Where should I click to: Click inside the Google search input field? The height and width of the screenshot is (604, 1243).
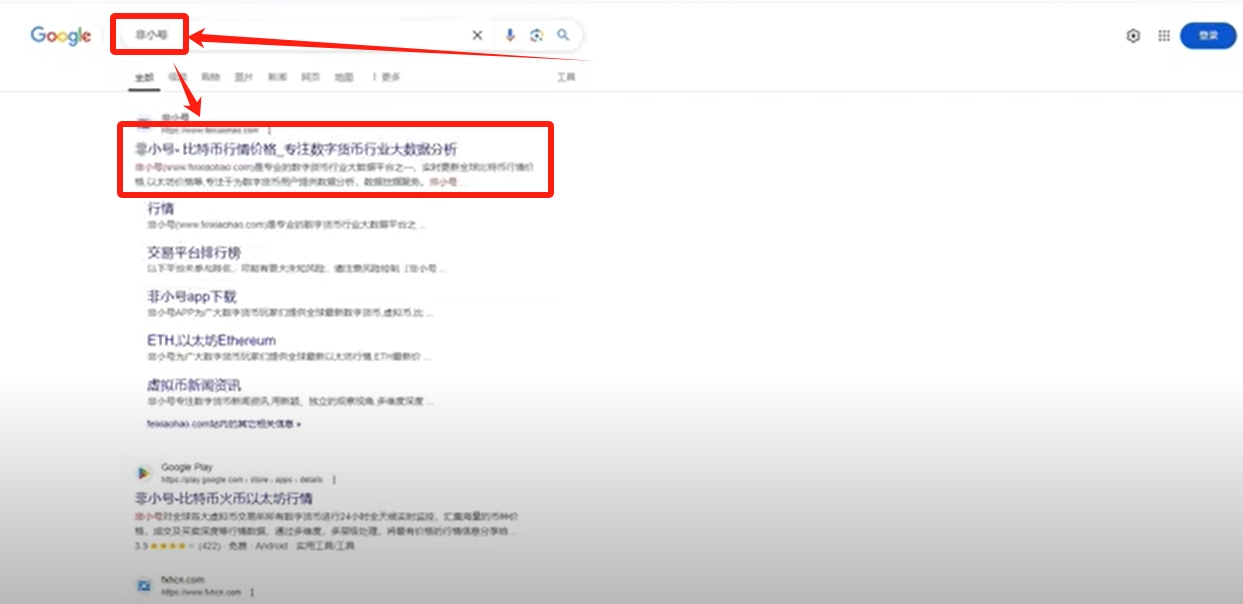[300, 35]
